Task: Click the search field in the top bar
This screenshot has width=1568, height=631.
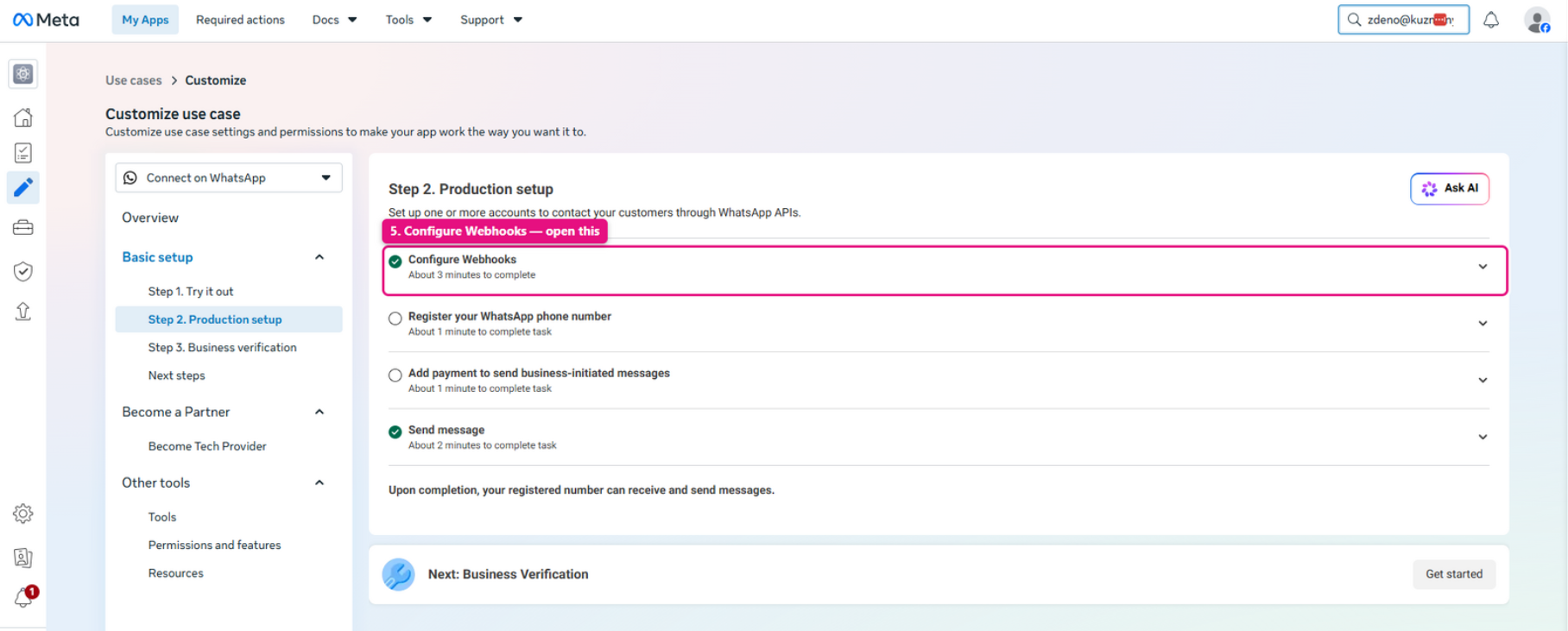Action: pyautogui.click(x=1403, y=20)
